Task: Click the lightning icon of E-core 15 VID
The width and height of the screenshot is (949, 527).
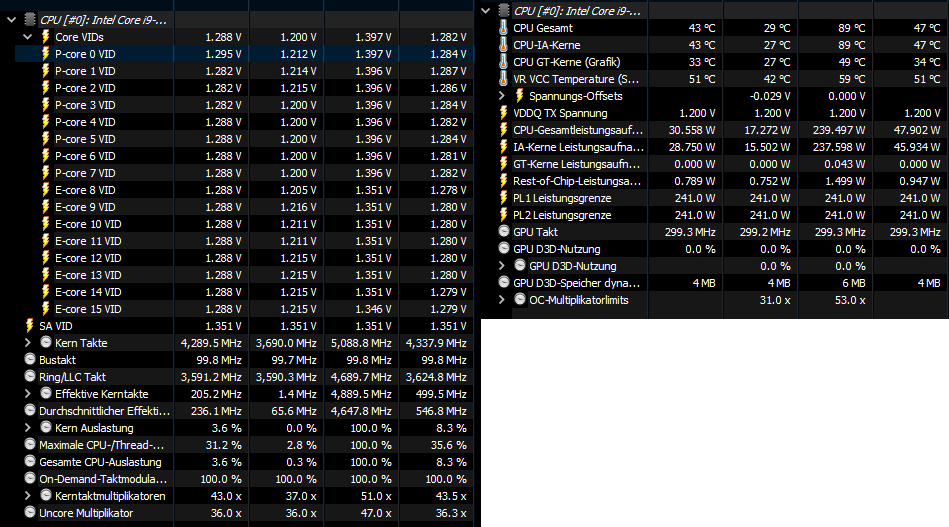Action: 45,309
